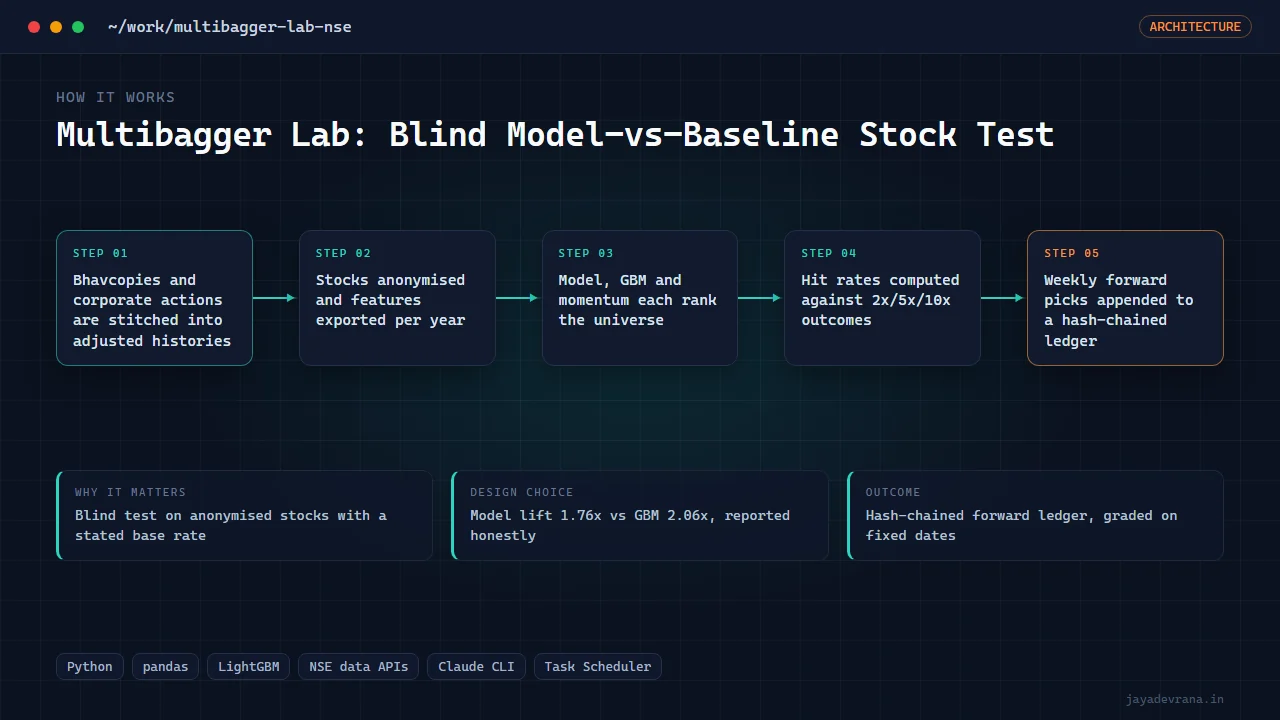Click the yellow minimize dot in title bar
Image resolution: width=1280 pixels, height=720 pixels.
pos(56,27)
